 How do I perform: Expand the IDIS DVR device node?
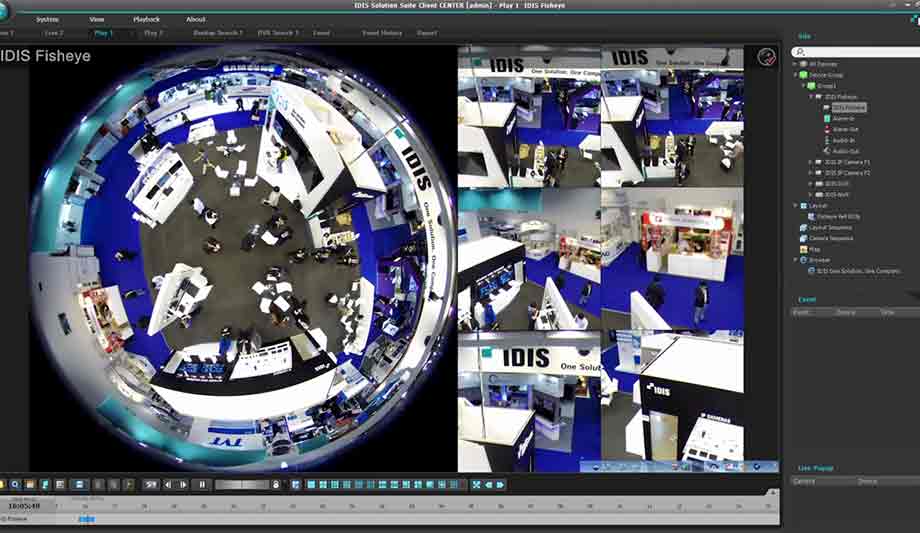pyautogui.click(x=811, y=184)
